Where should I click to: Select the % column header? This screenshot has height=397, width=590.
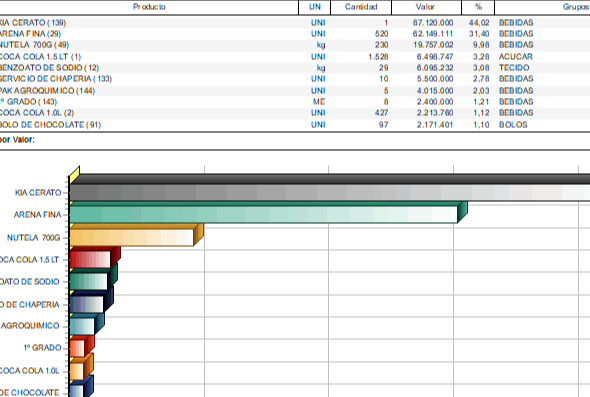point(478,7)
